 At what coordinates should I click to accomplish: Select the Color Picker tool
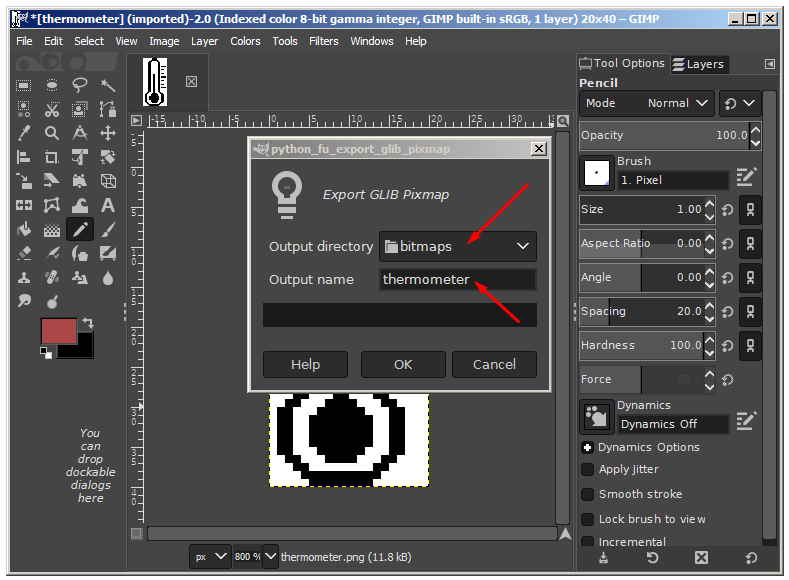[24, 133]
